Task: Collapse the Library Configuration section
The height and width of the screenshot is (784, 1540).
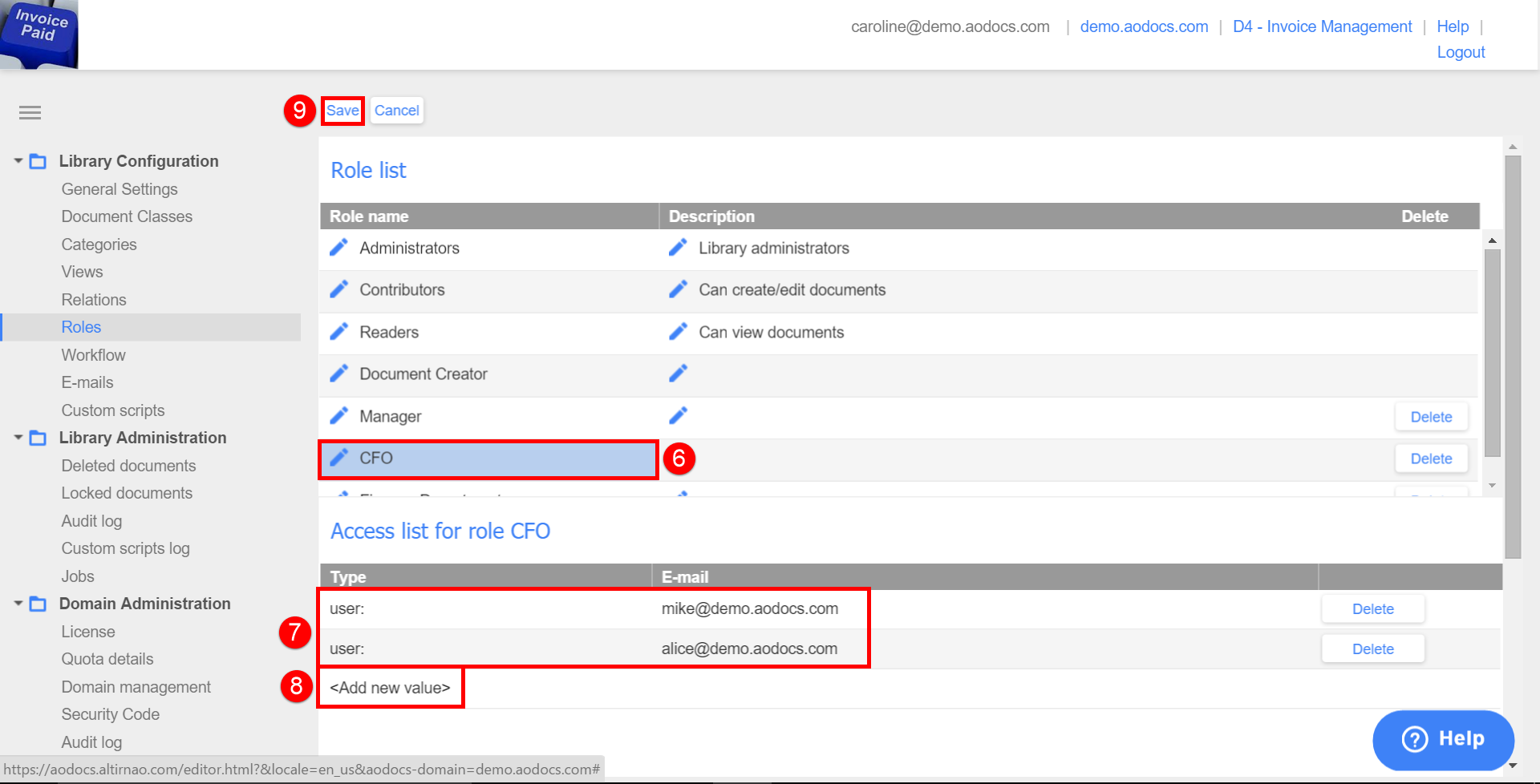Action: pyautogui.click(x=18, y=161)
